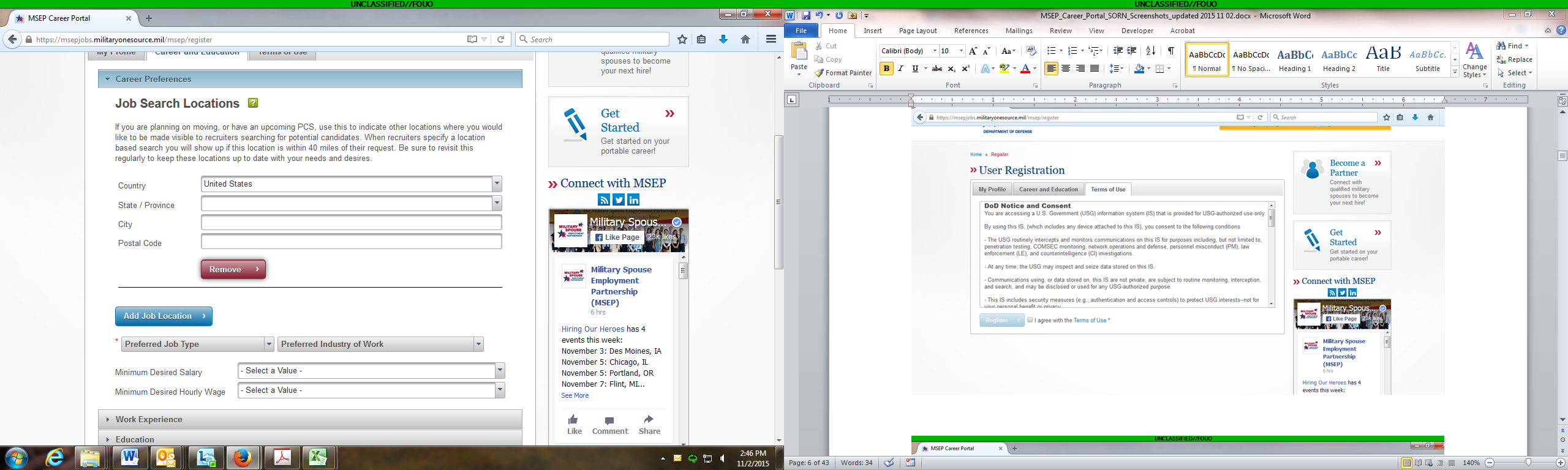Switch to the Insert ribbon tab
Screen dimensions: 1568x470
click(x=873, y=31)
